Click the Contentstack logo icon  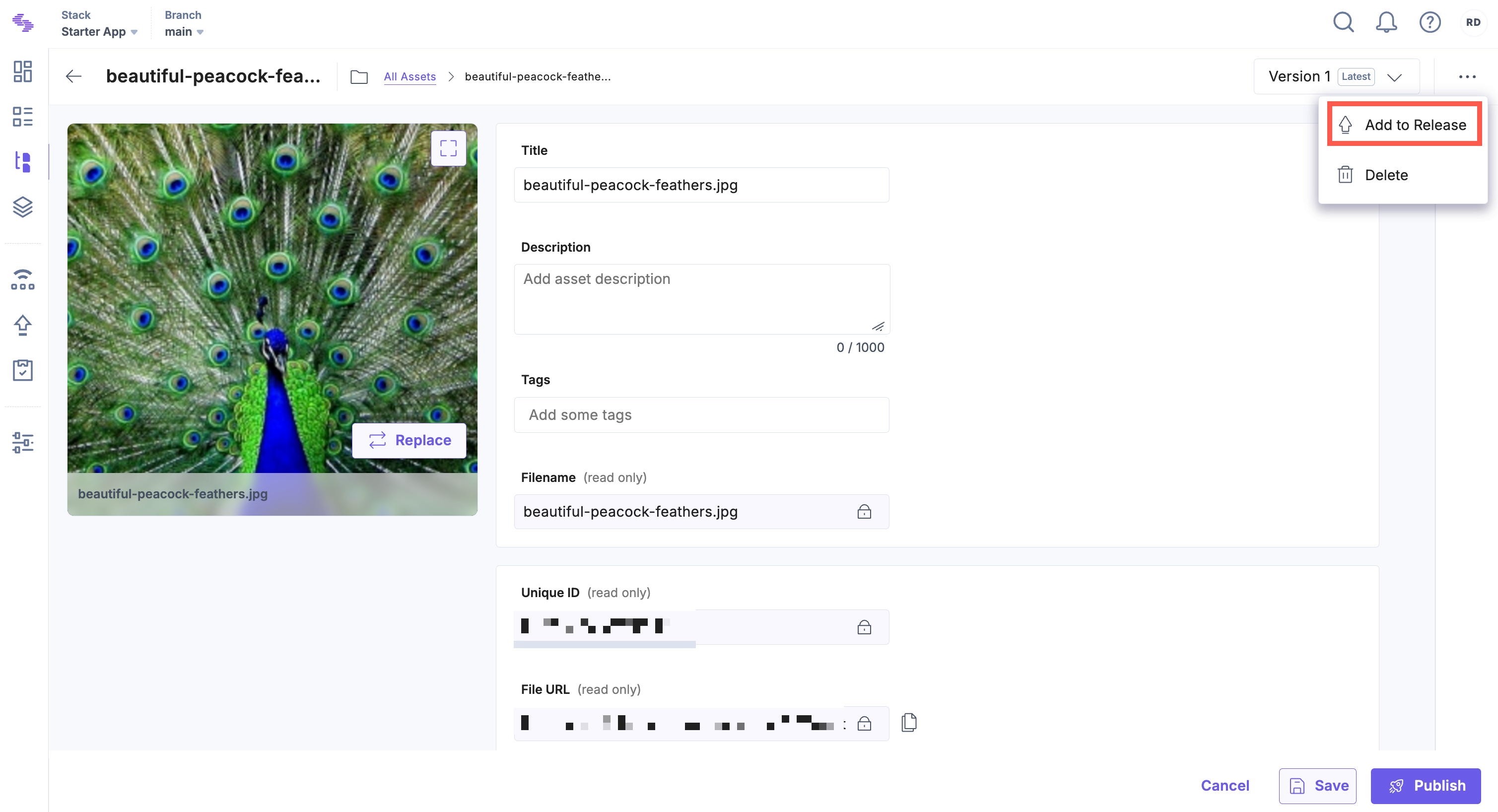tap(23, 23)
